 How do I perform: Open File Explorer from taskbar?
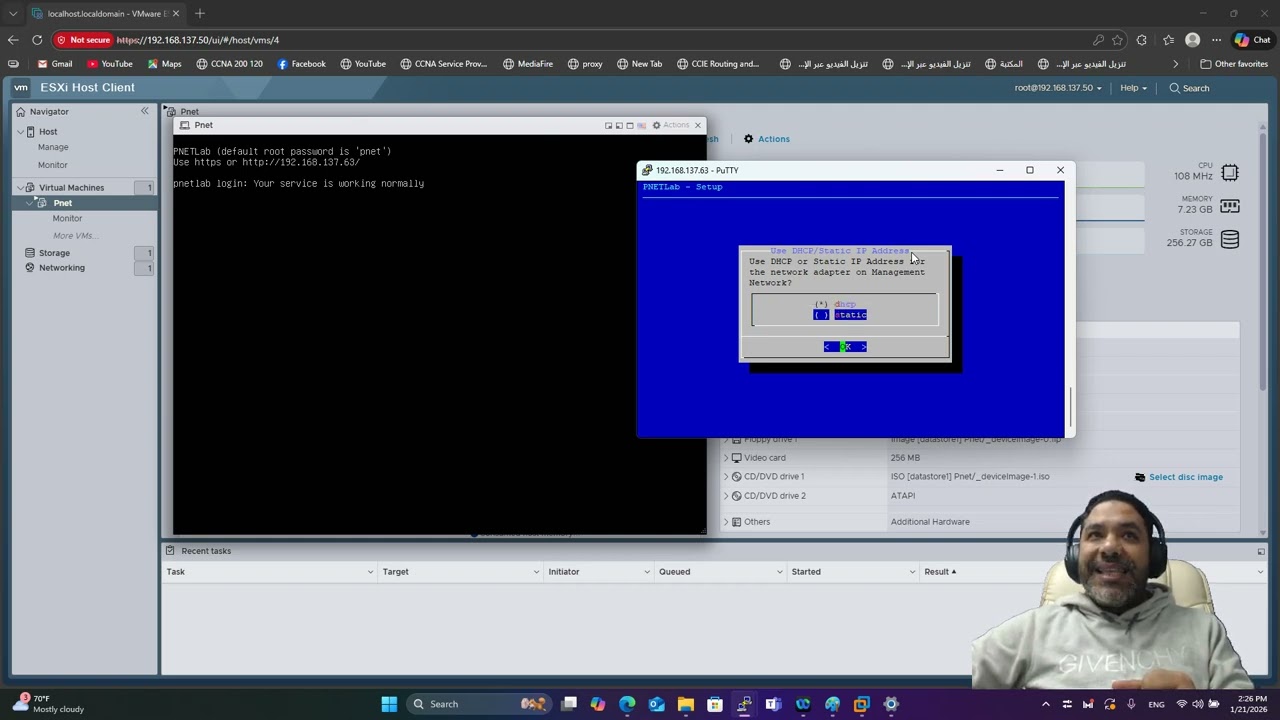[686, 704]
